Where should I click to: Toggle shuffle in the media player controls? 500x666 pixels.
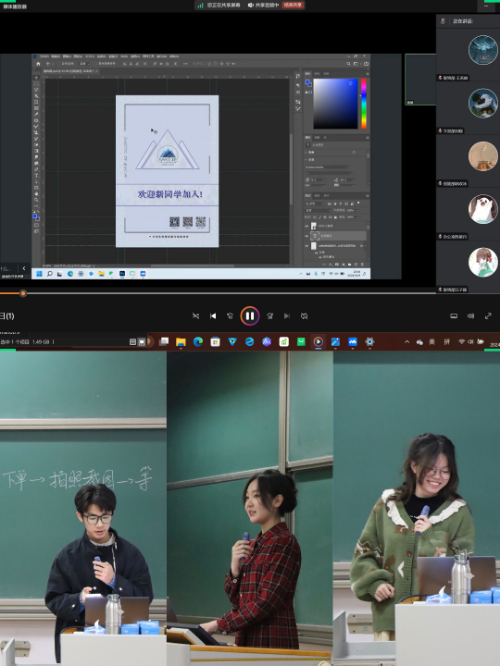click(196, 316)
